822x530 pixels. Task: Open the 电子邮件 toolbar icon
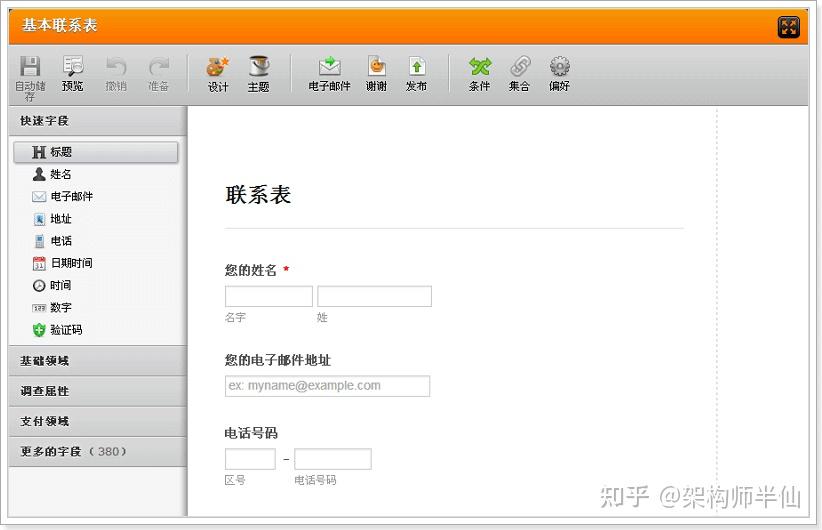tap(330, 67)
